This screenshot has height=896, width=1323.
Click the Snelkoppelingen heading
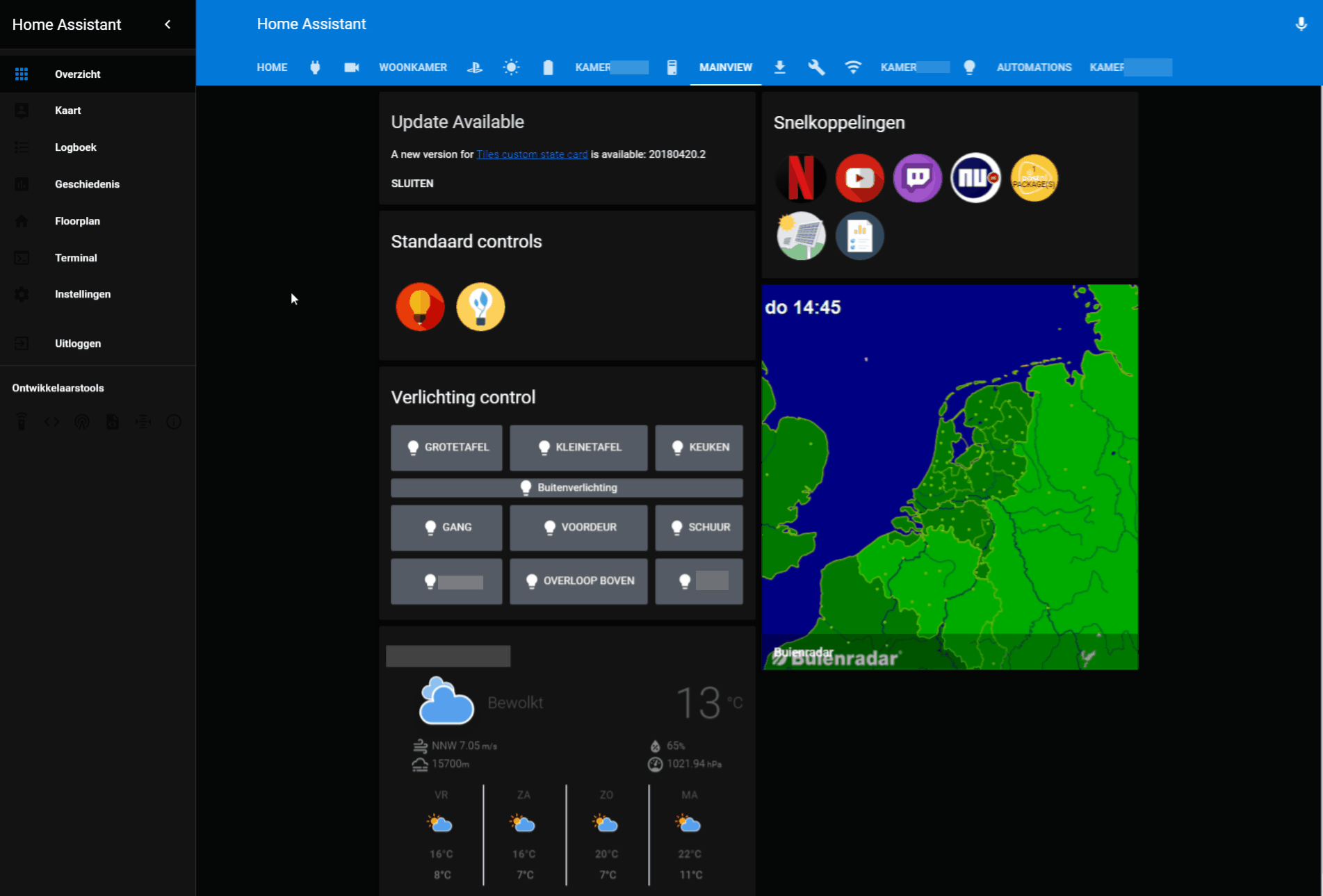point(839,122)
